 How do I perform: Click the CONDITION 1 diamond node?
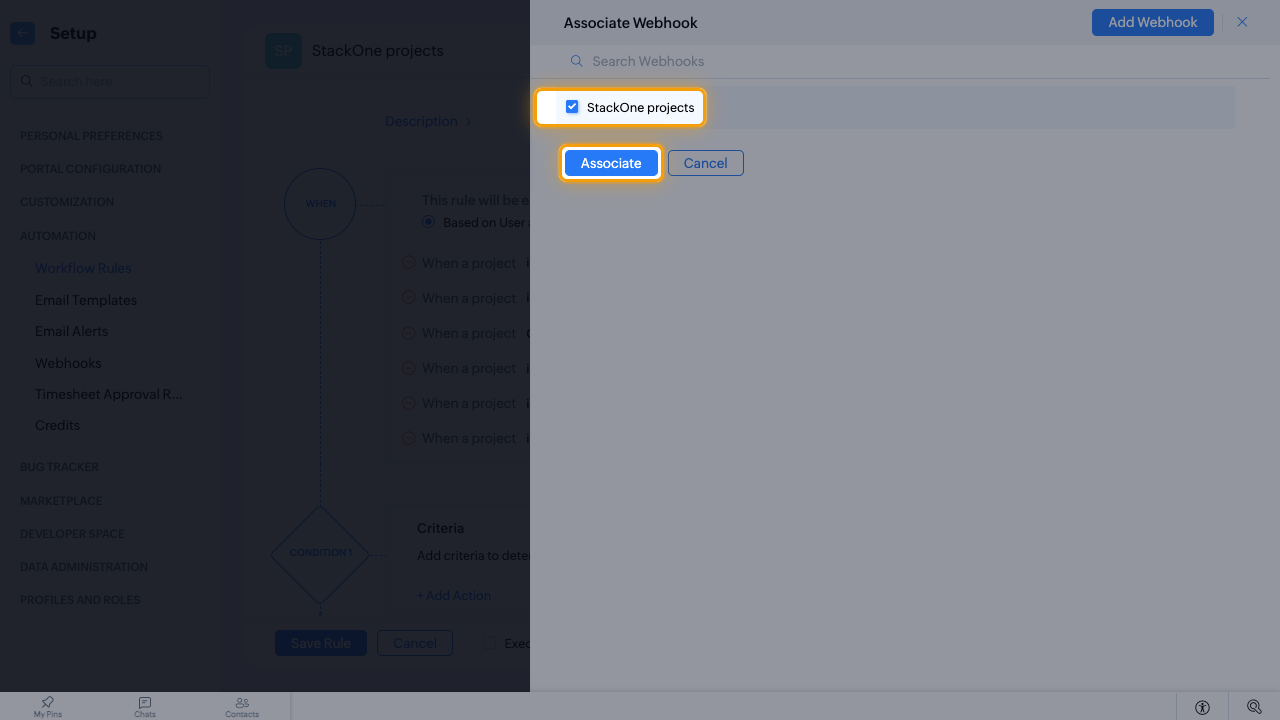pyautogui.click(x=320, y=553)
